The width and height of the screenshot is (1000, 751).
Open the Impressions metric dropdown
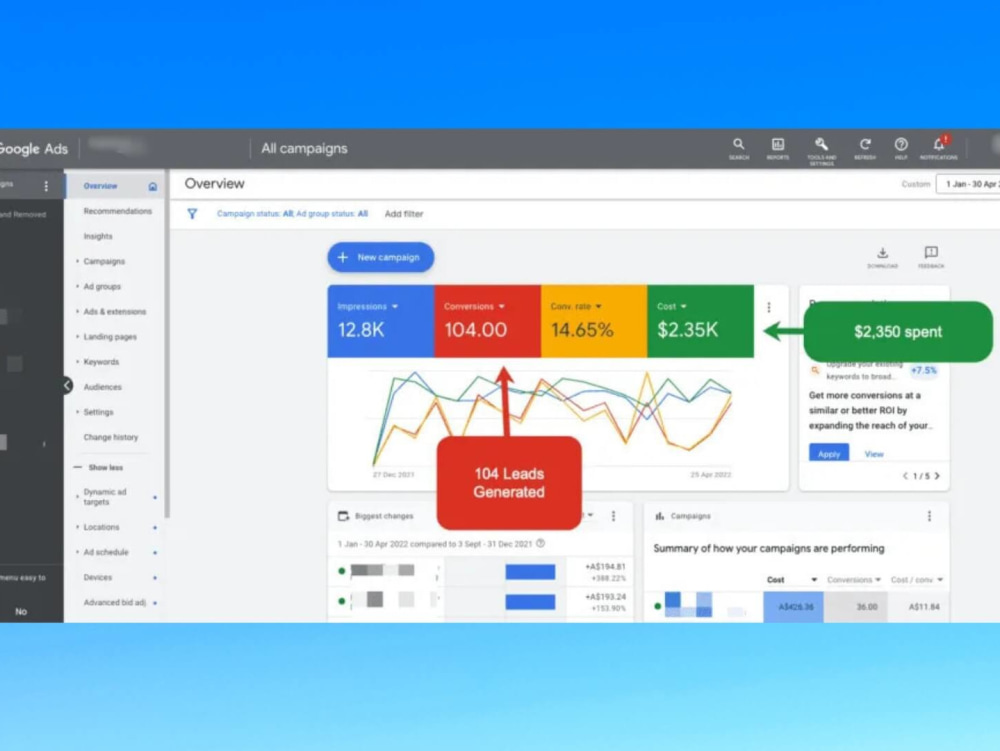pos(395,307)
